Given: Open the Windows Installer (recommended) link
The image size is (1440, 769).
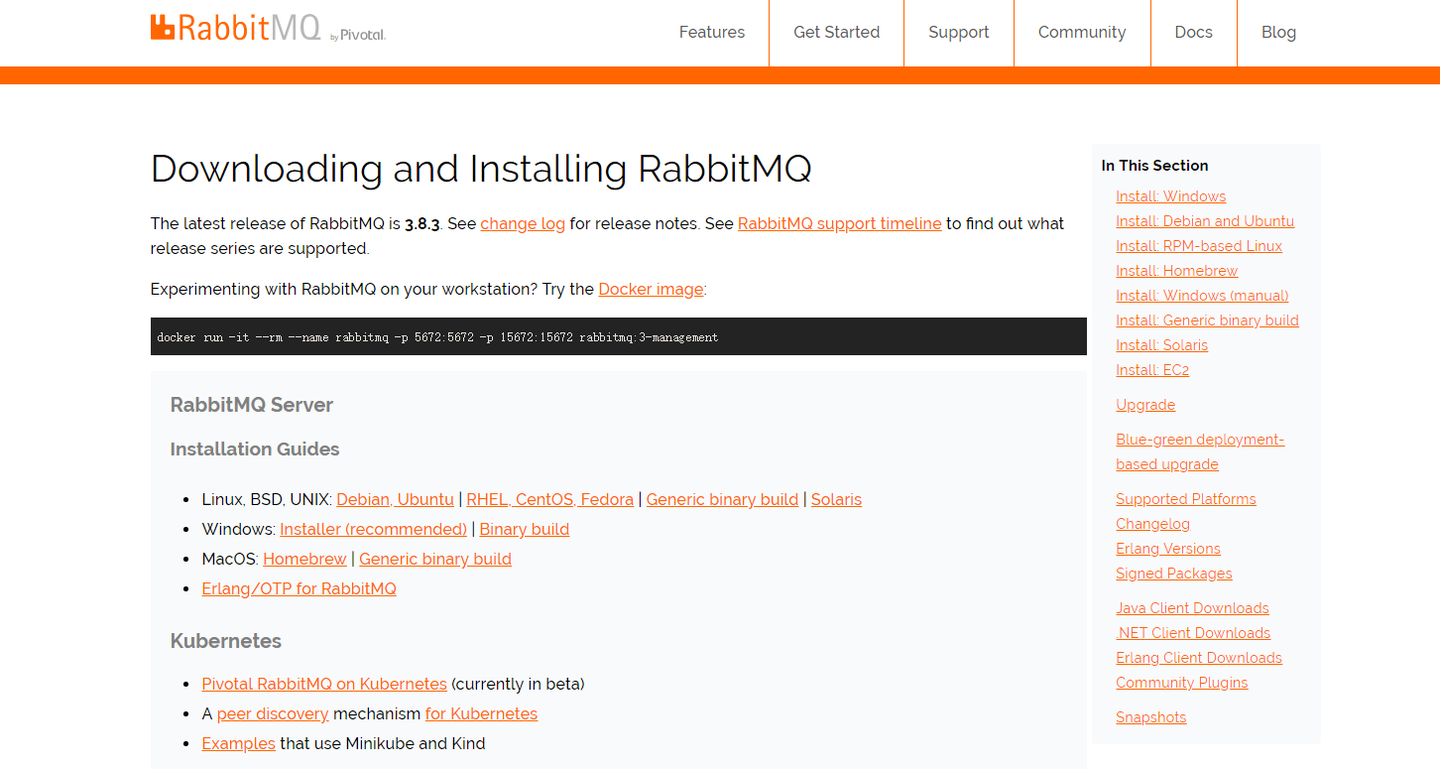Looking at the screenshot, I should pos(373,529).
